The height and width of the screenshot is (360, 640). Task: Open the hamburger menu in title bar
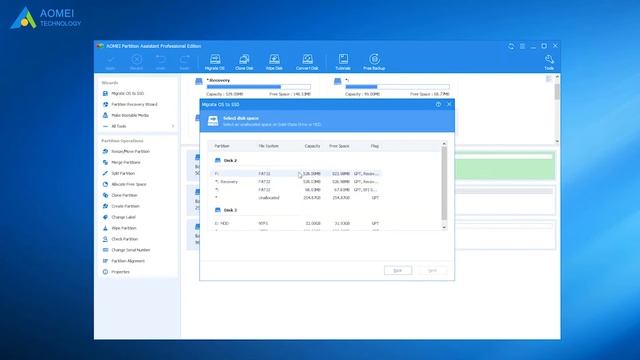tap(522, 46)
